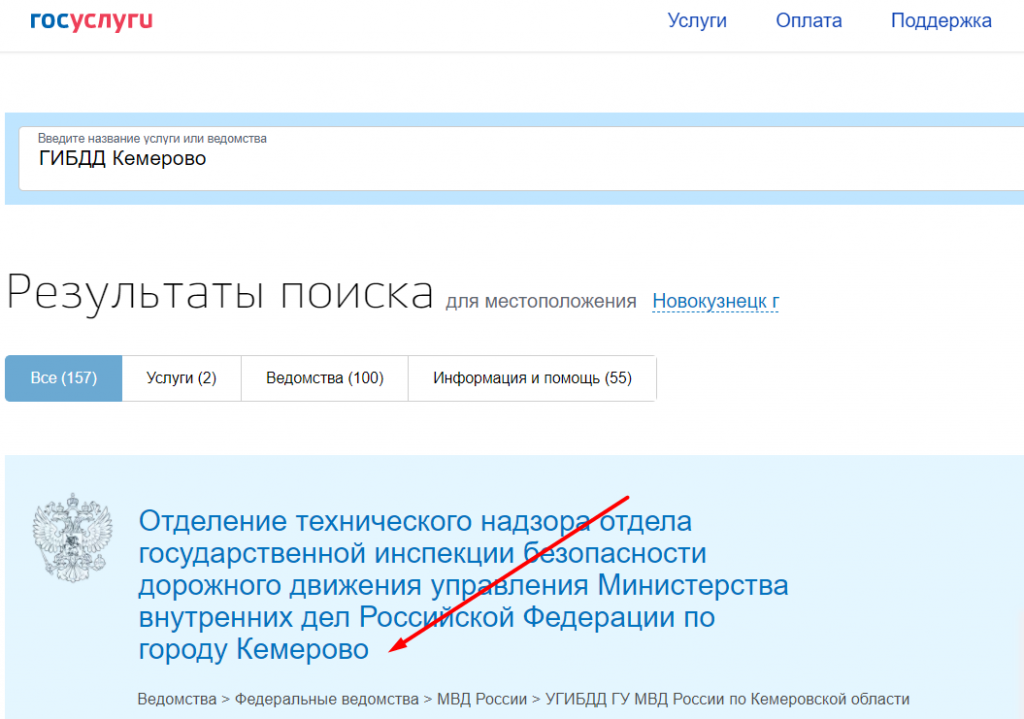Open the Gosuslugi logo home link
The width and height of the screenshot is (1024, 719).
point(91,21)
